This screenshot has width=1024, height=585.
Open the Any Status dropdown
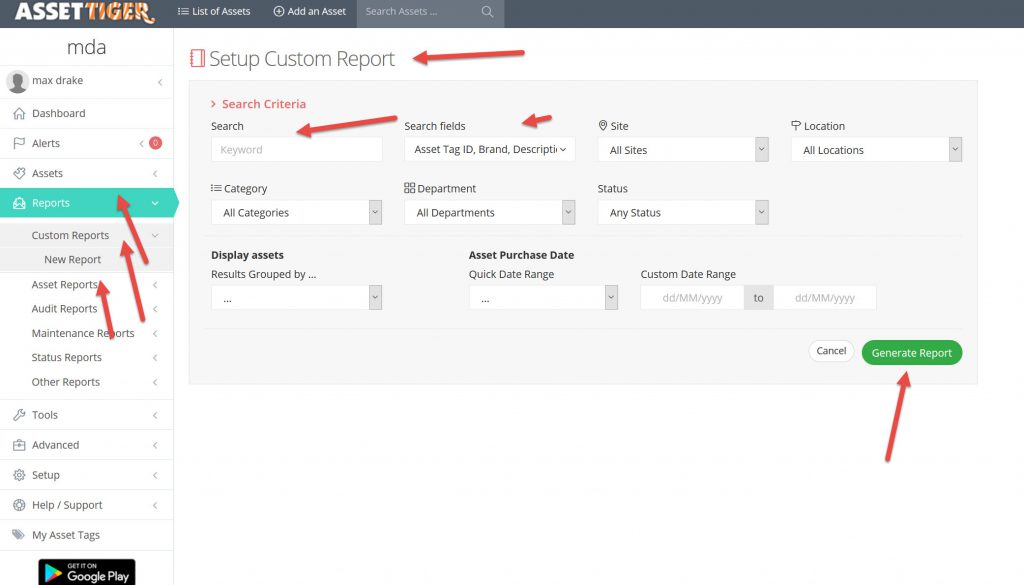pyautogui.click(x=683, y=213)
